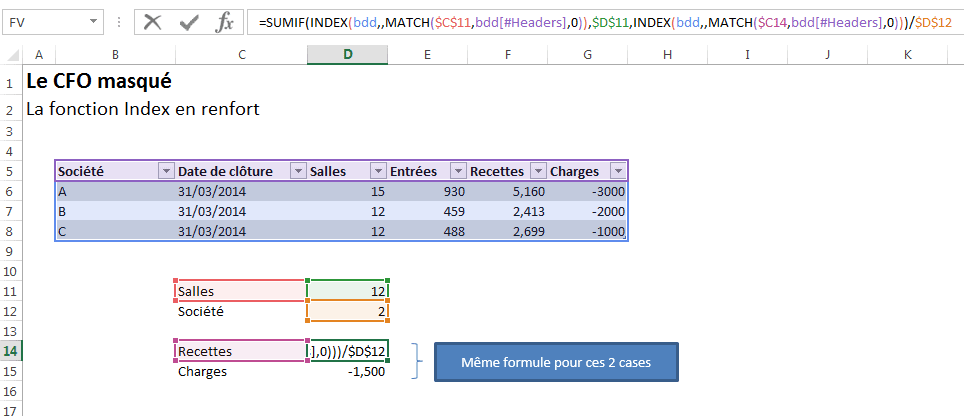
Task: Open Entrées column filter dropdown
Action: click(457, 171)
